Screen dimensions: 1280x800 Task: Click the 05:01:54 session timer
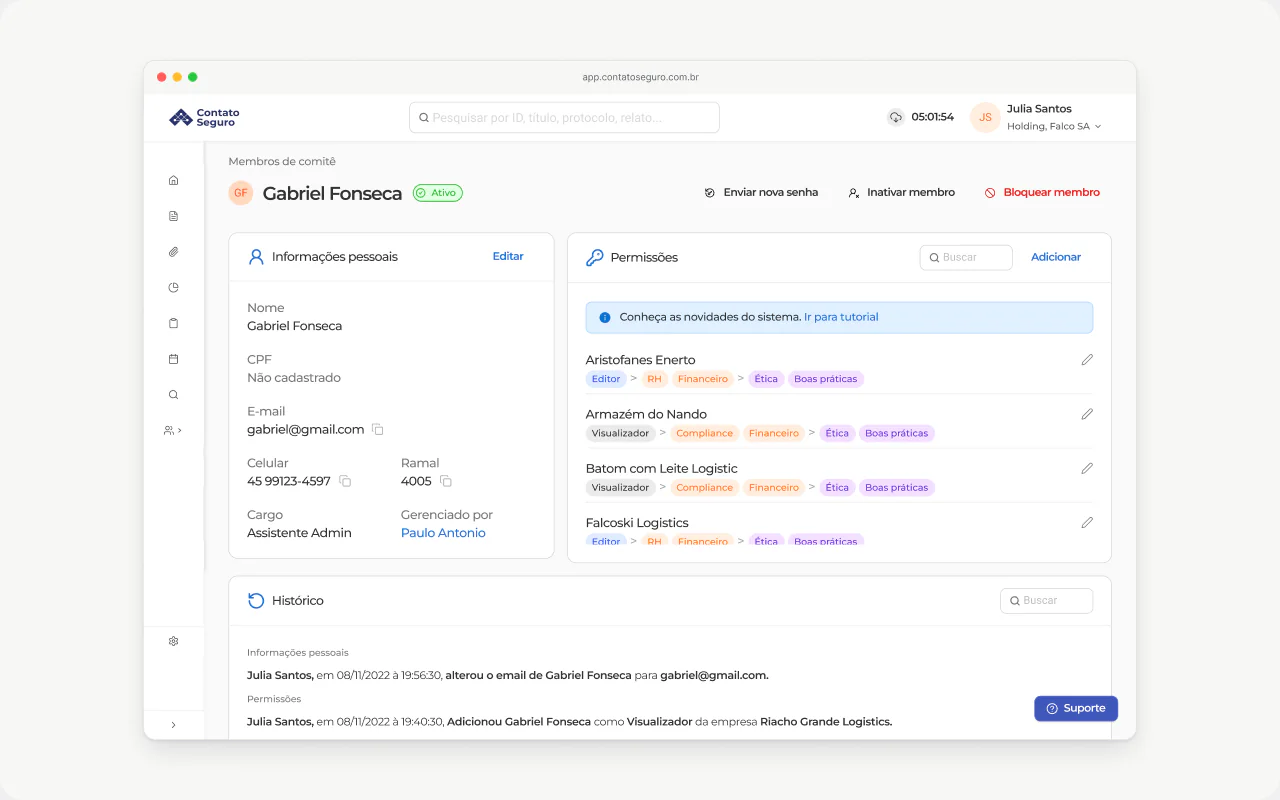pos(932,117)
